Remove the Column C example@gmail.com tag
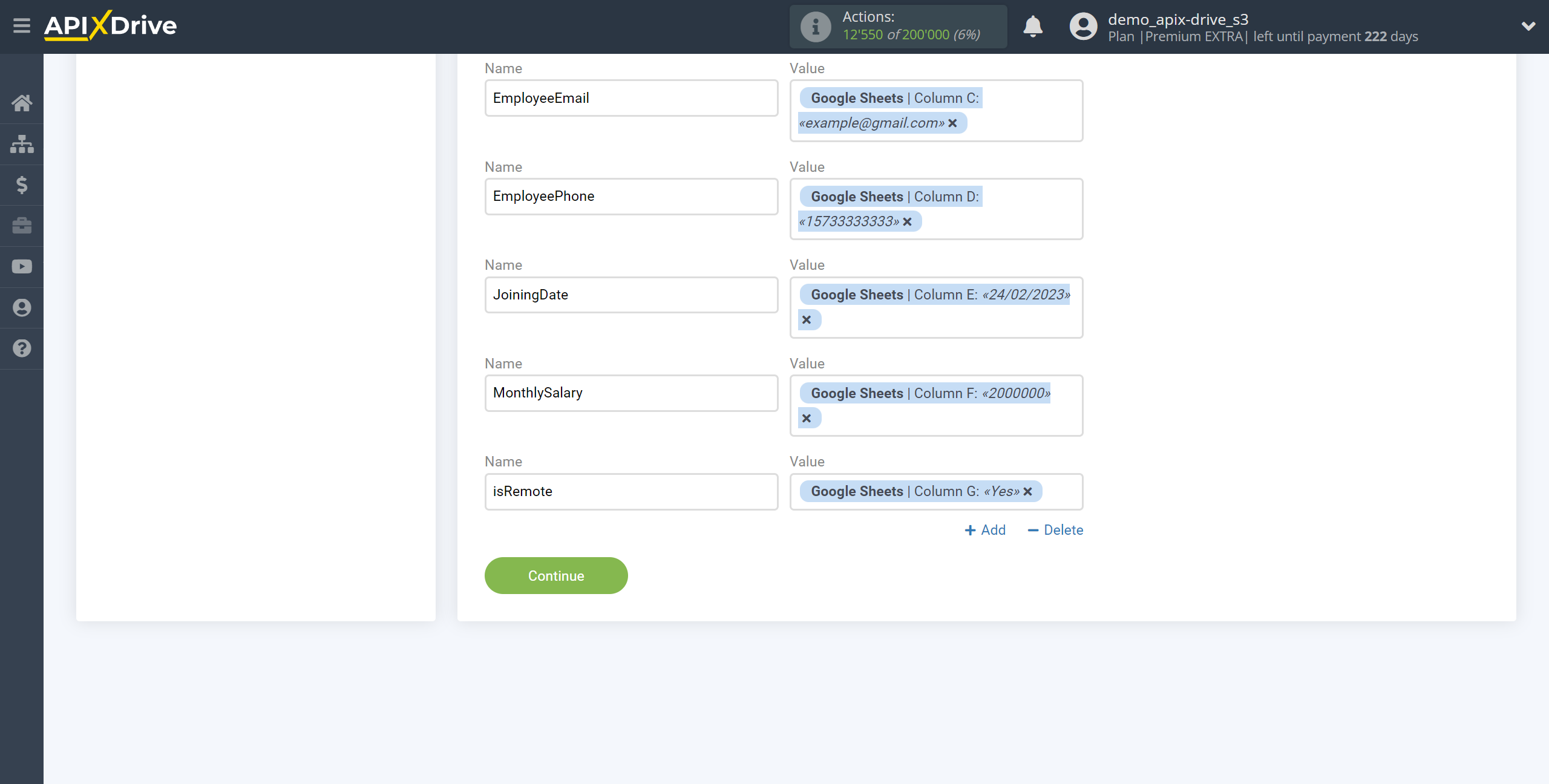The height and width of the screenshot is (784, 1549). 953,123
